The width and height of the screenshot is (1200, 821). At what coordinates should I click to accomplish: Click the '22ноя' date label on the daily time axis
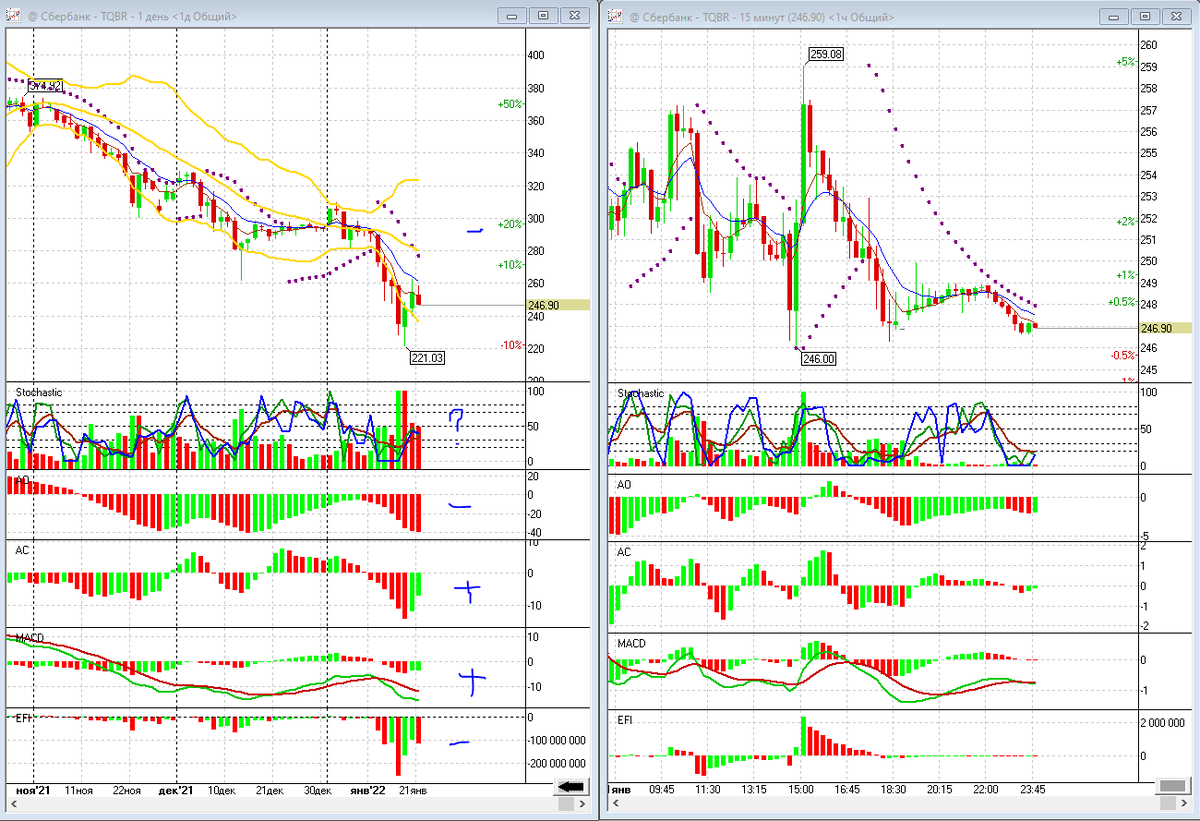click(x=125, y=790)
